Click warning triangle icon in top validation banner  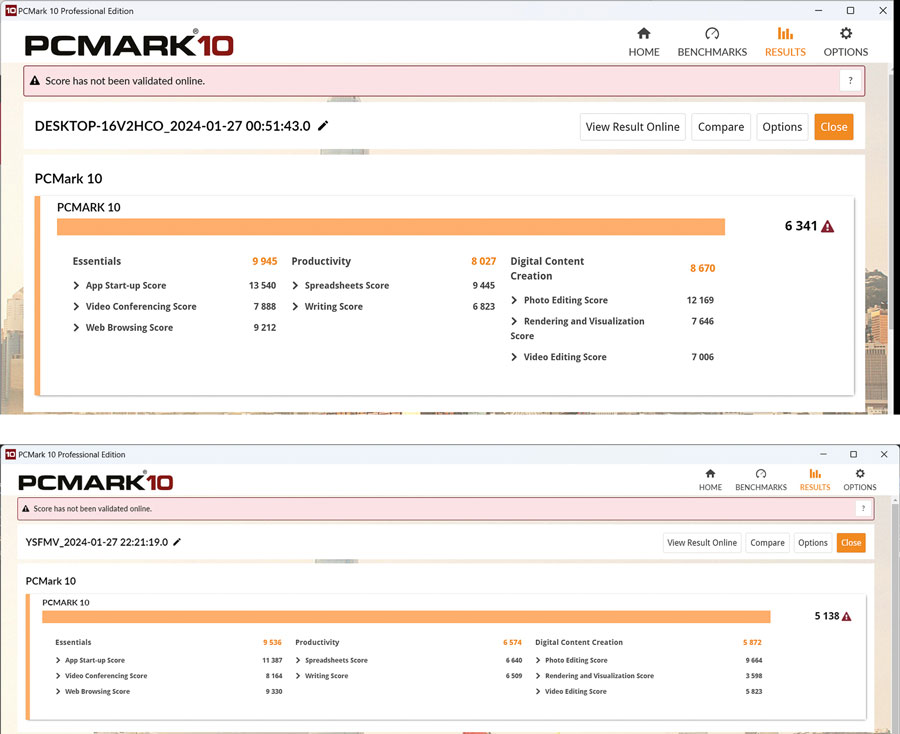coord(34,81)
